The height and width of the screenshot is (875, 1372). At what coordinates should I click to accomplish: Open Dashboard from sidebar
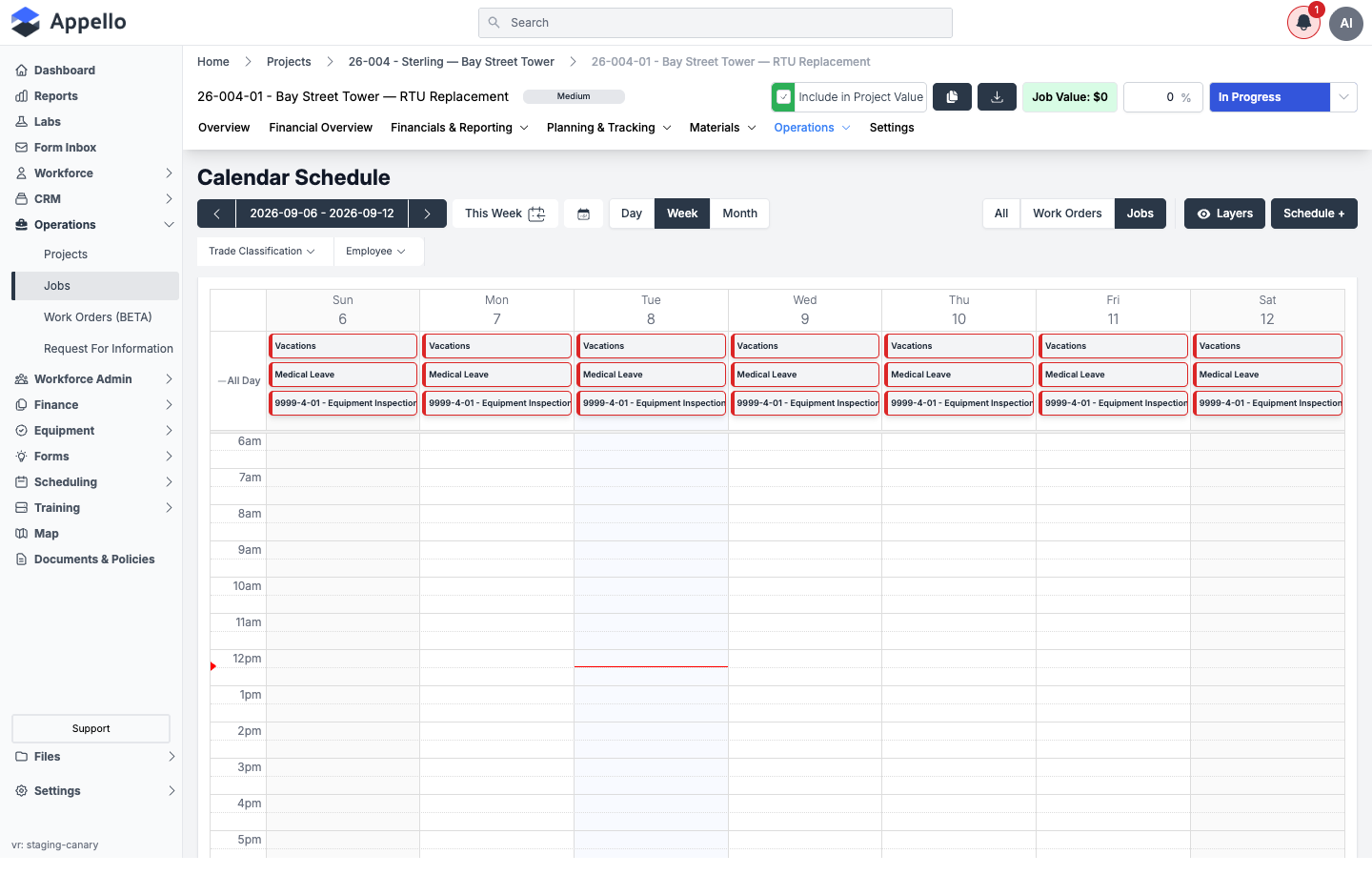pos(65,71)
